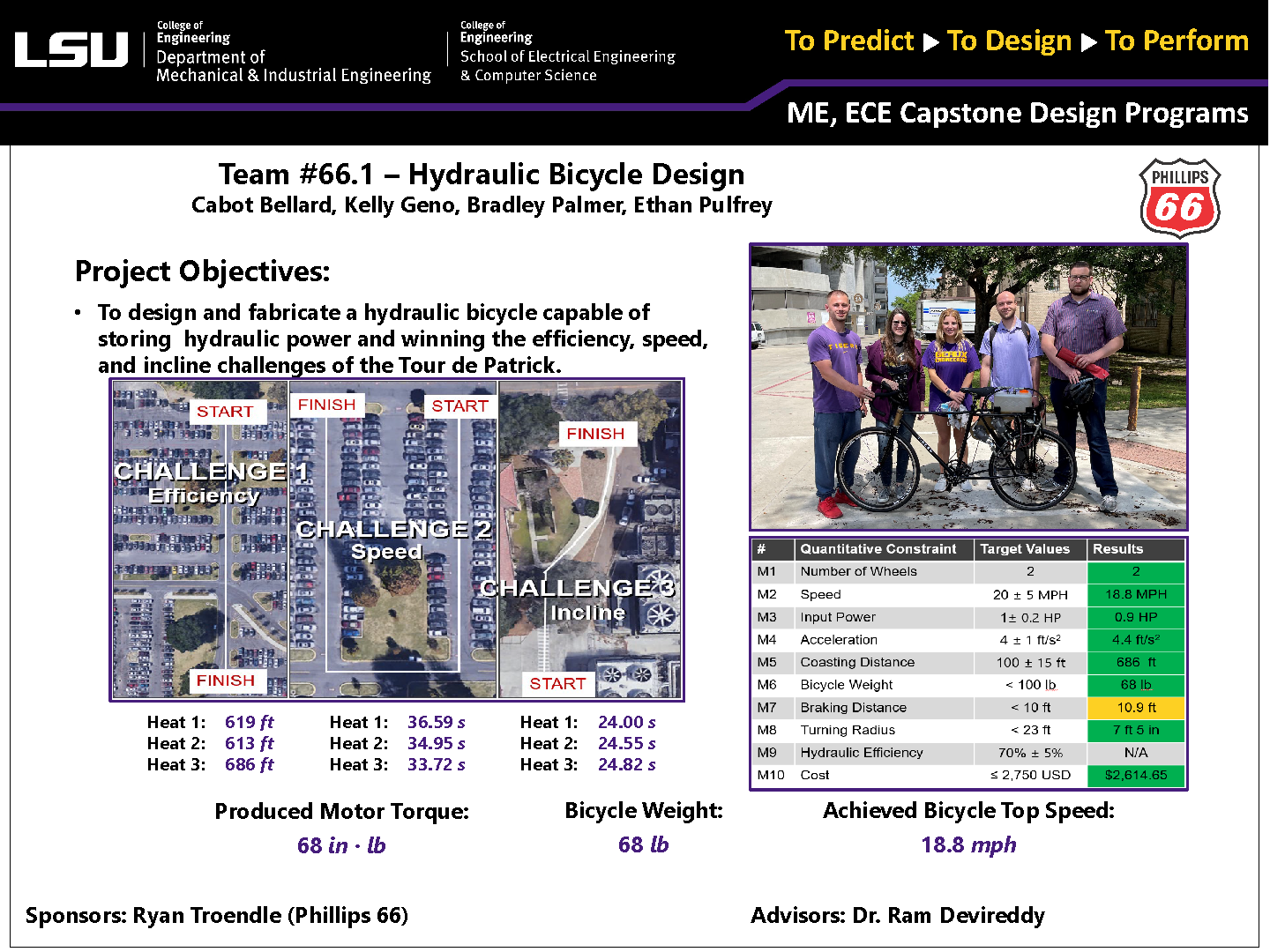Click the LSU university logo

69,50
